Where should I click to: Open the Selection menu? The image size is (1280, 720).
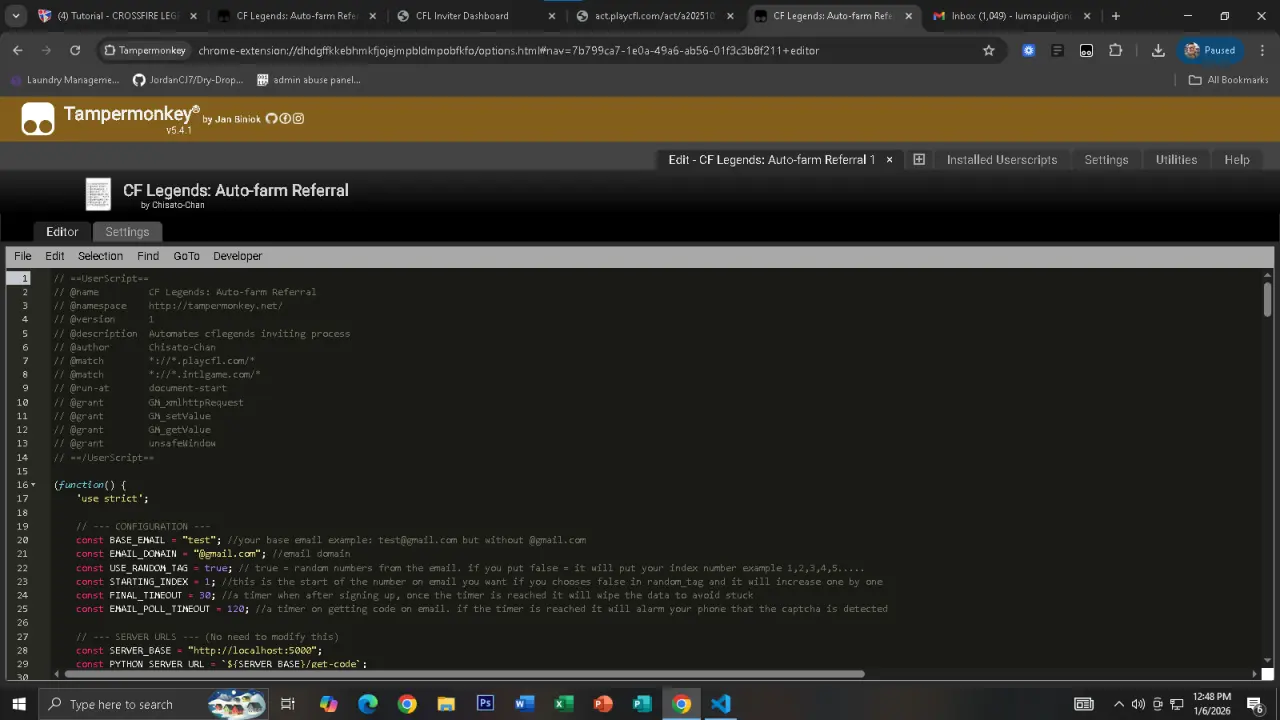[x=100, y=256]
